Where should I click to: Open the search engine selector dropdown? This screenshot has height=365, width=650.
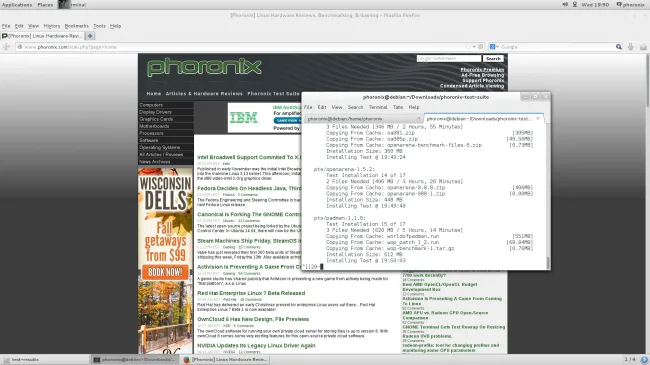coord(494,47)
